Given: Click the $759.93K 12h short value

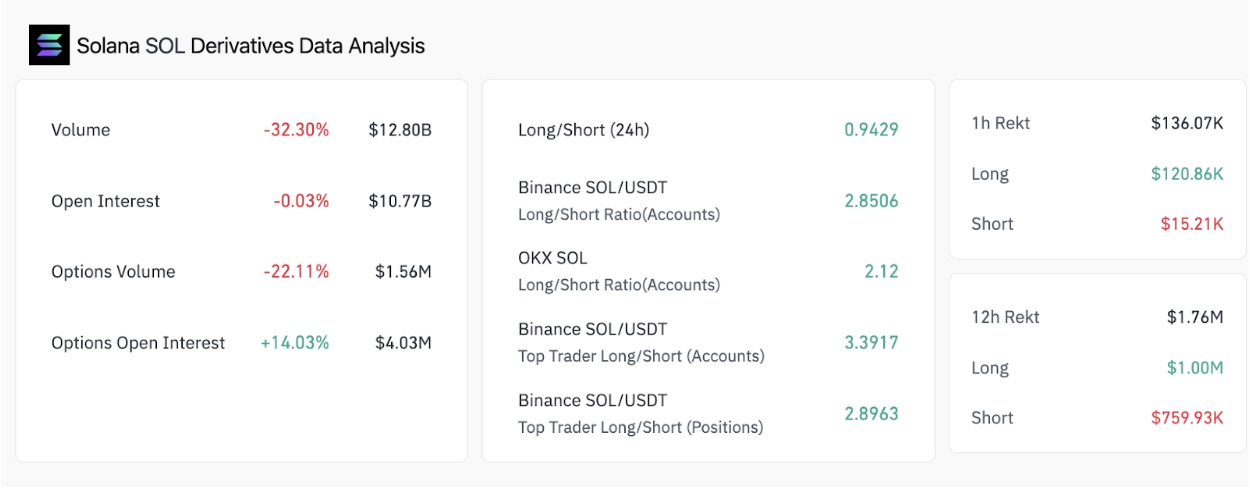Looking at the screenshot, I should (x=1187, y=418).
